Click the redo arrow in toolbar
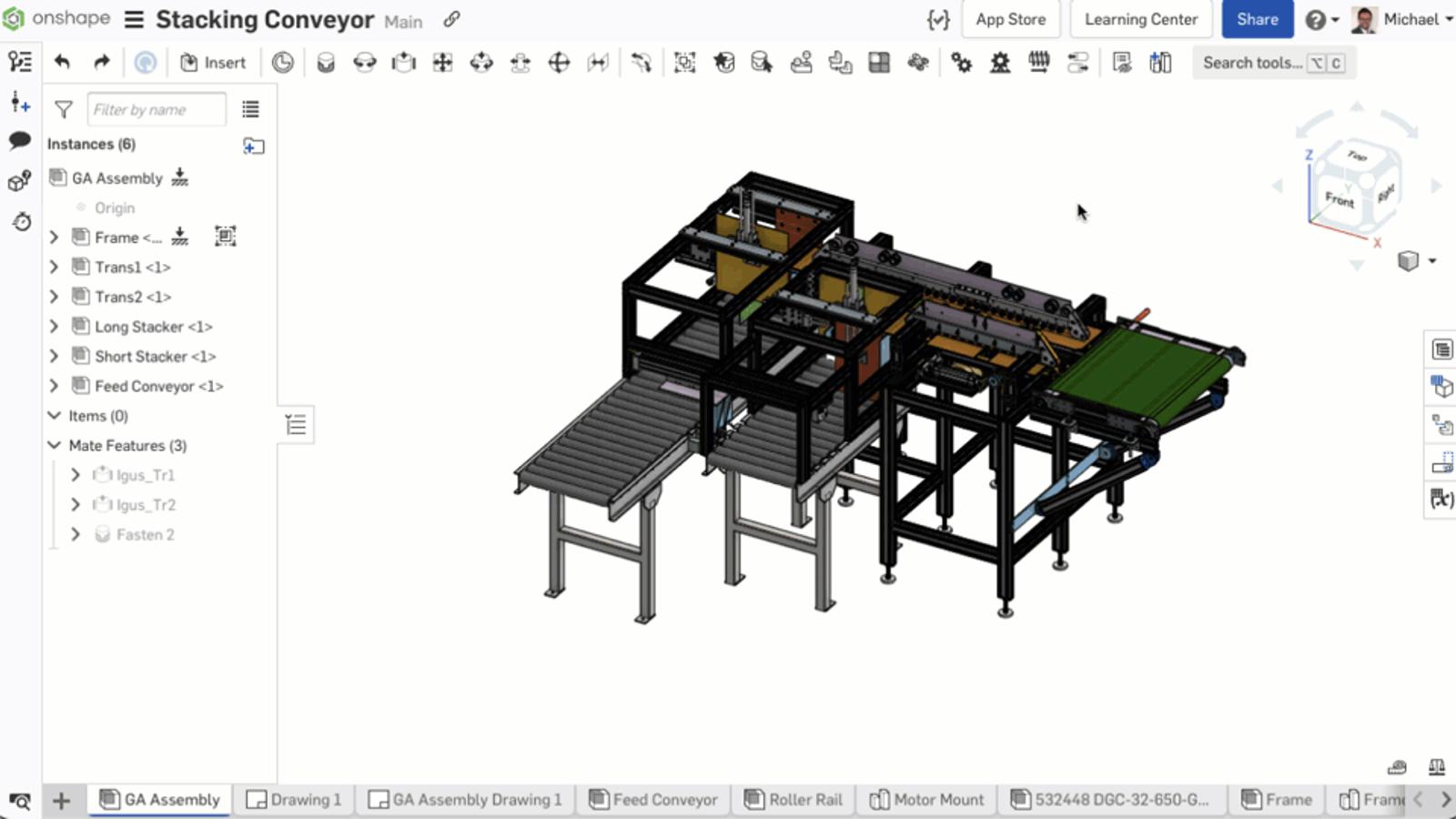The width and height of the screenshot is (1456, 819). [101, 62]
